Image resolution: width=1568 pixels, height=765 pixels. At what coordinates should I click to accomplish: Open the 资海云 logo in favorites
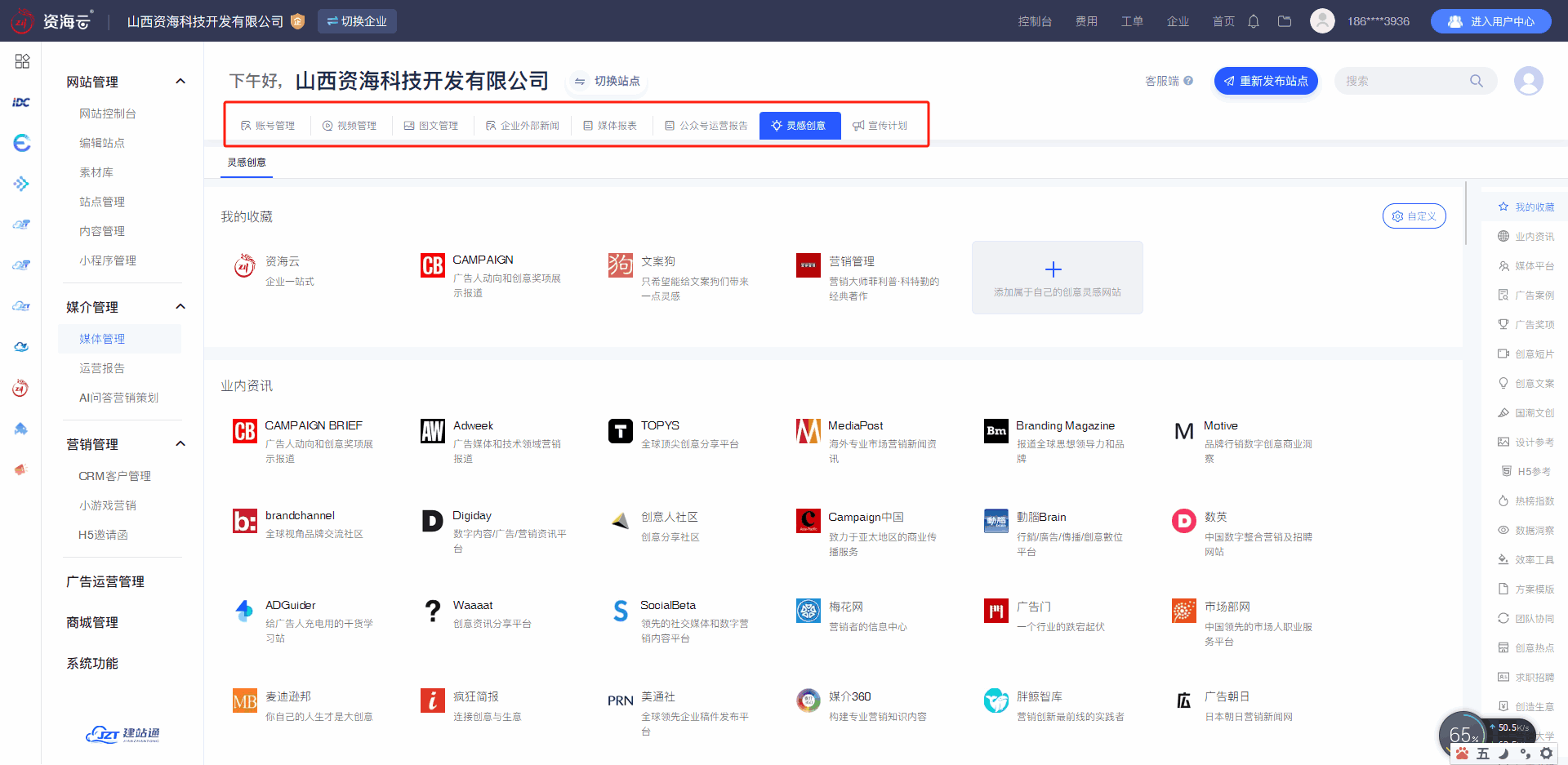click(x=245, y=265)
